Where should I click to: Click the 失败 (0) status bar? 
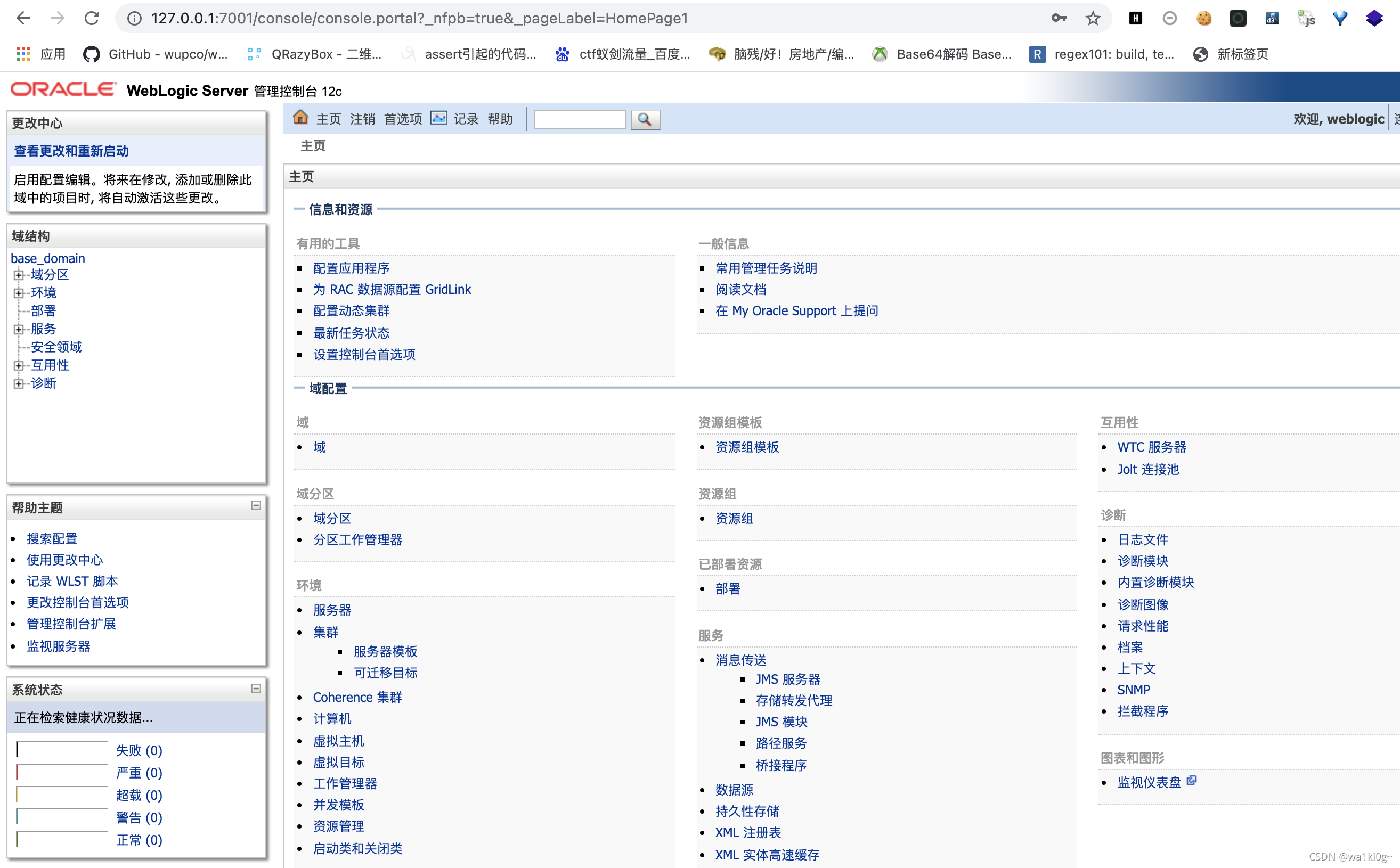(62, 749)
